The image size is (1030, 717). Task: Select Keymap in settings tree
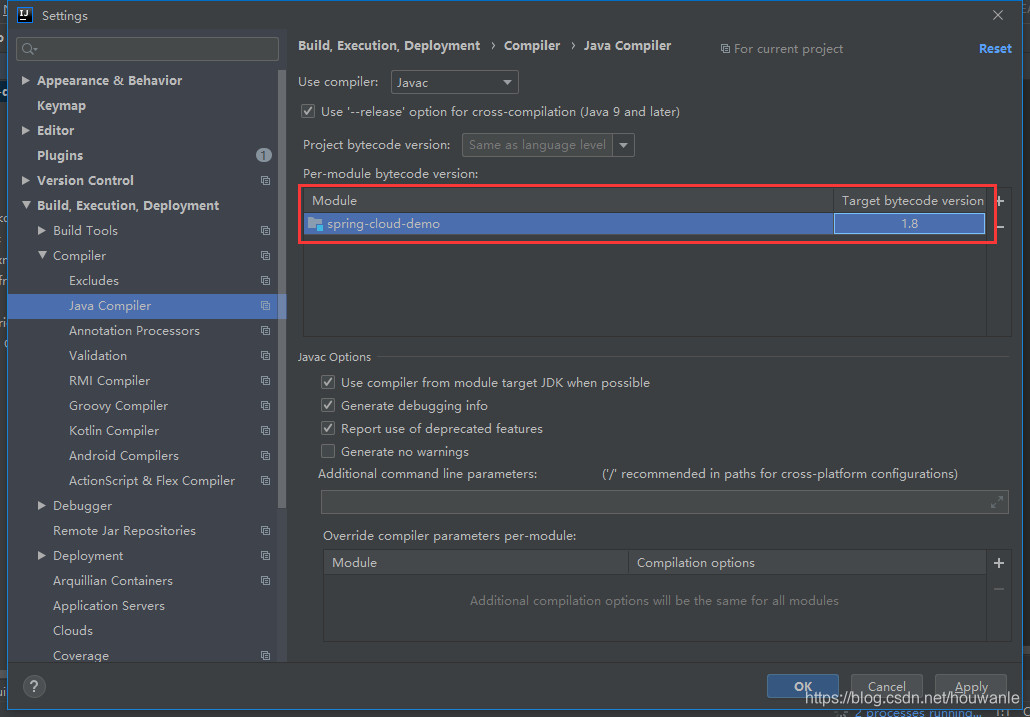[61, 105]
